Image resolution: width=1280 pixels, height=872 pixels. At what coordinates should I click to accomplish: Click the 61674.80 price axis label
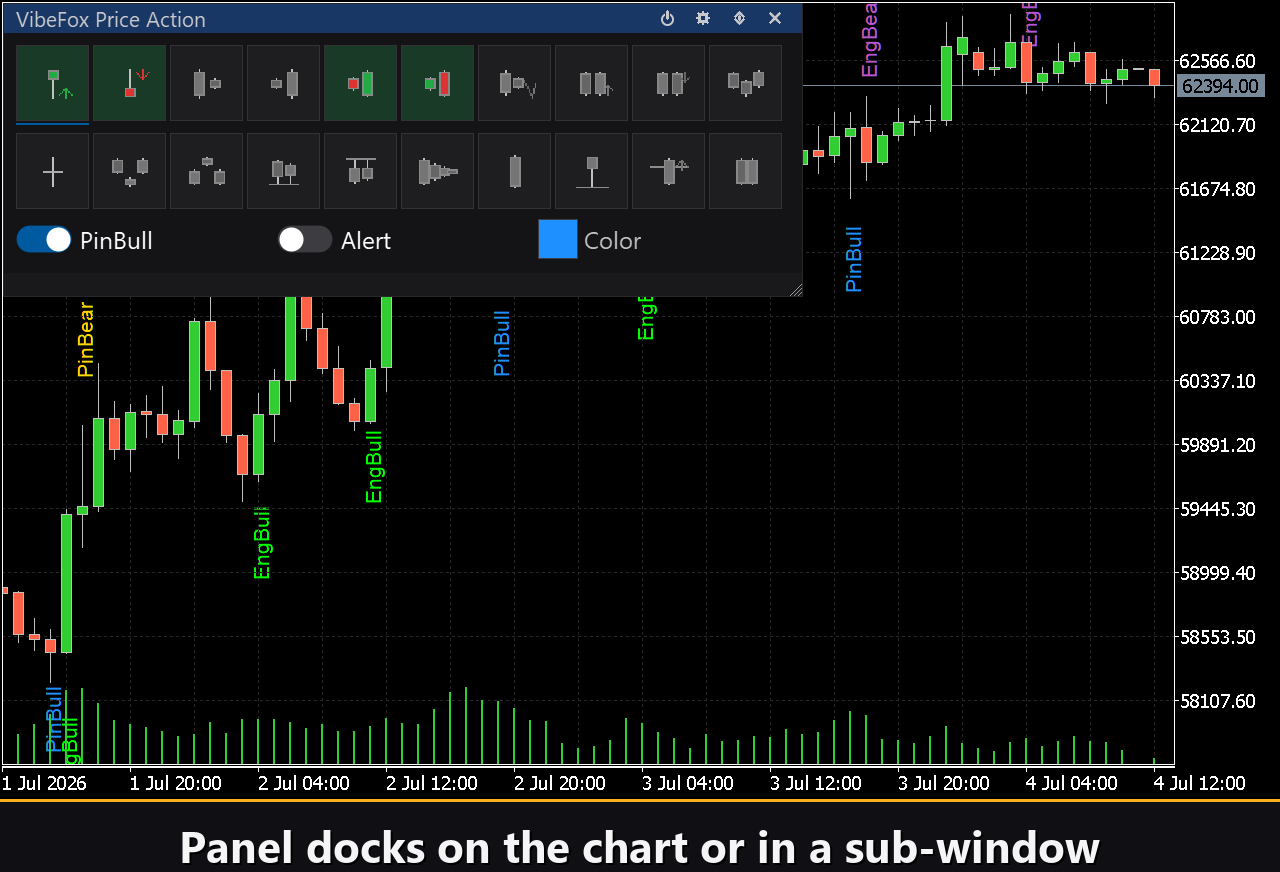tap(1218, 189)
